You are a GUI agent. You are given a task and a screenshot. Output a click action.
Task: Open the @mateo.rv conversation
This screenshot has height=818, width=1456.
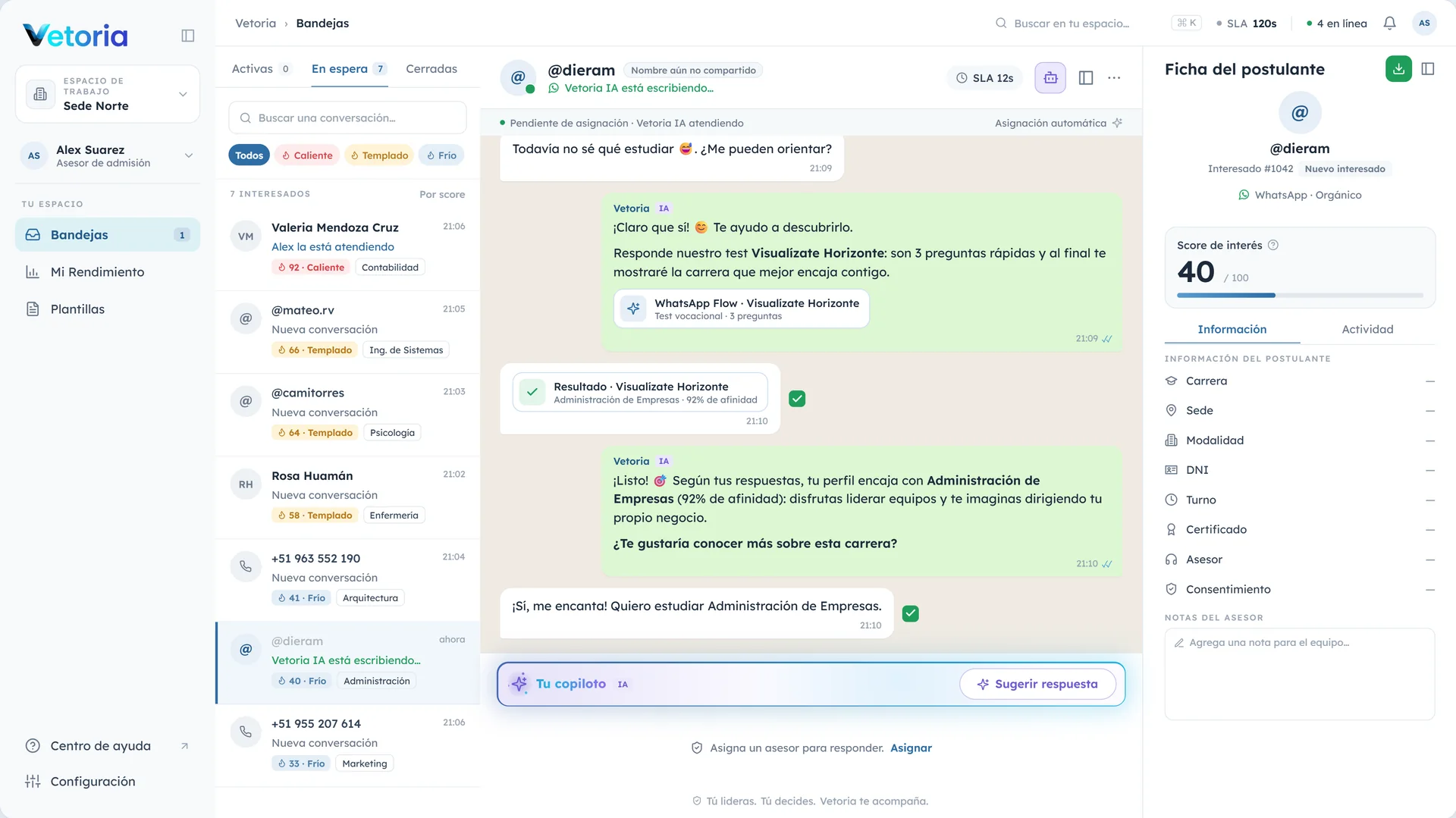click(x=347, y=331)
